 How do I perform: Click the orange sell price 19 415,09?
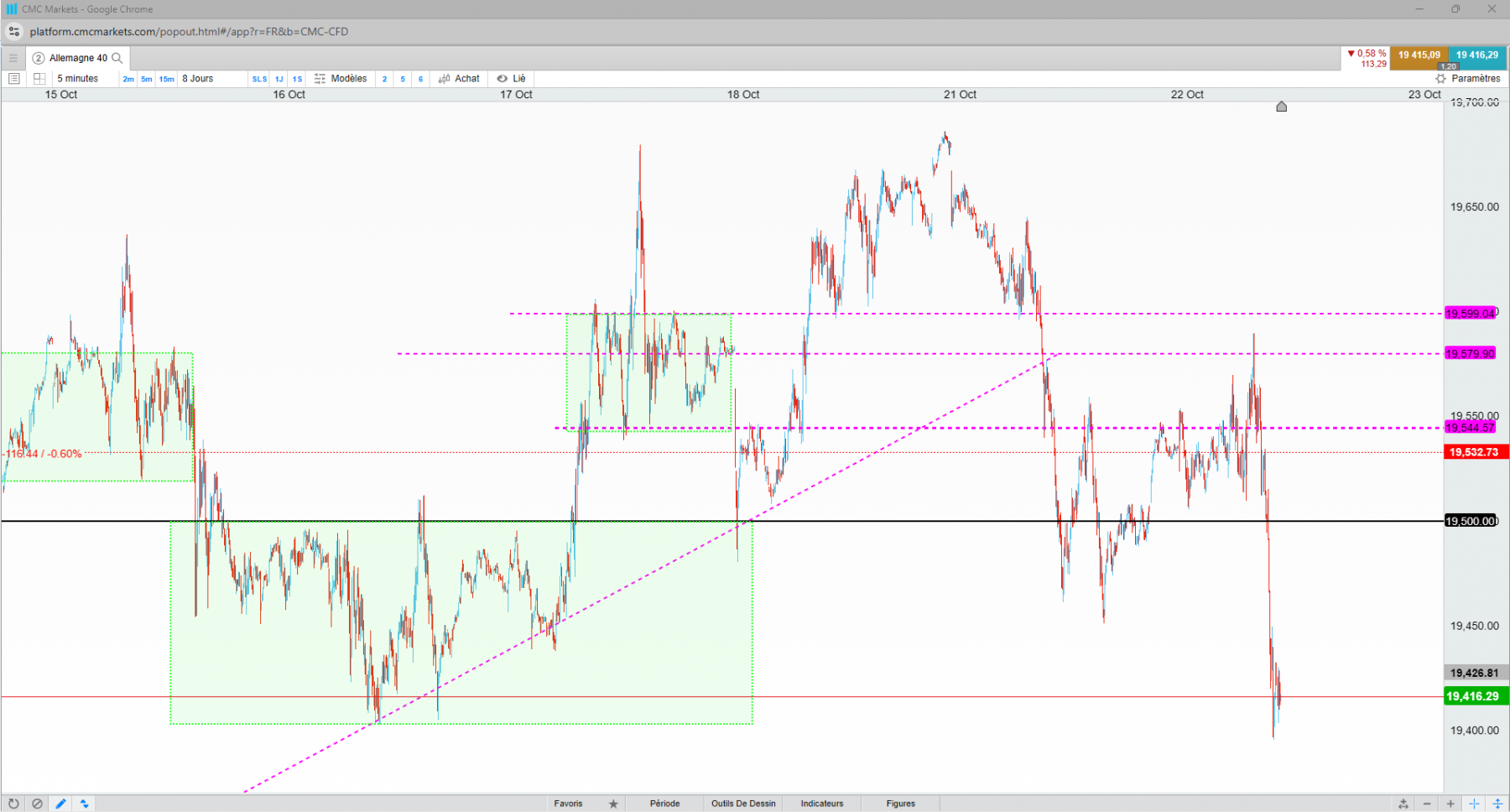1419,55
